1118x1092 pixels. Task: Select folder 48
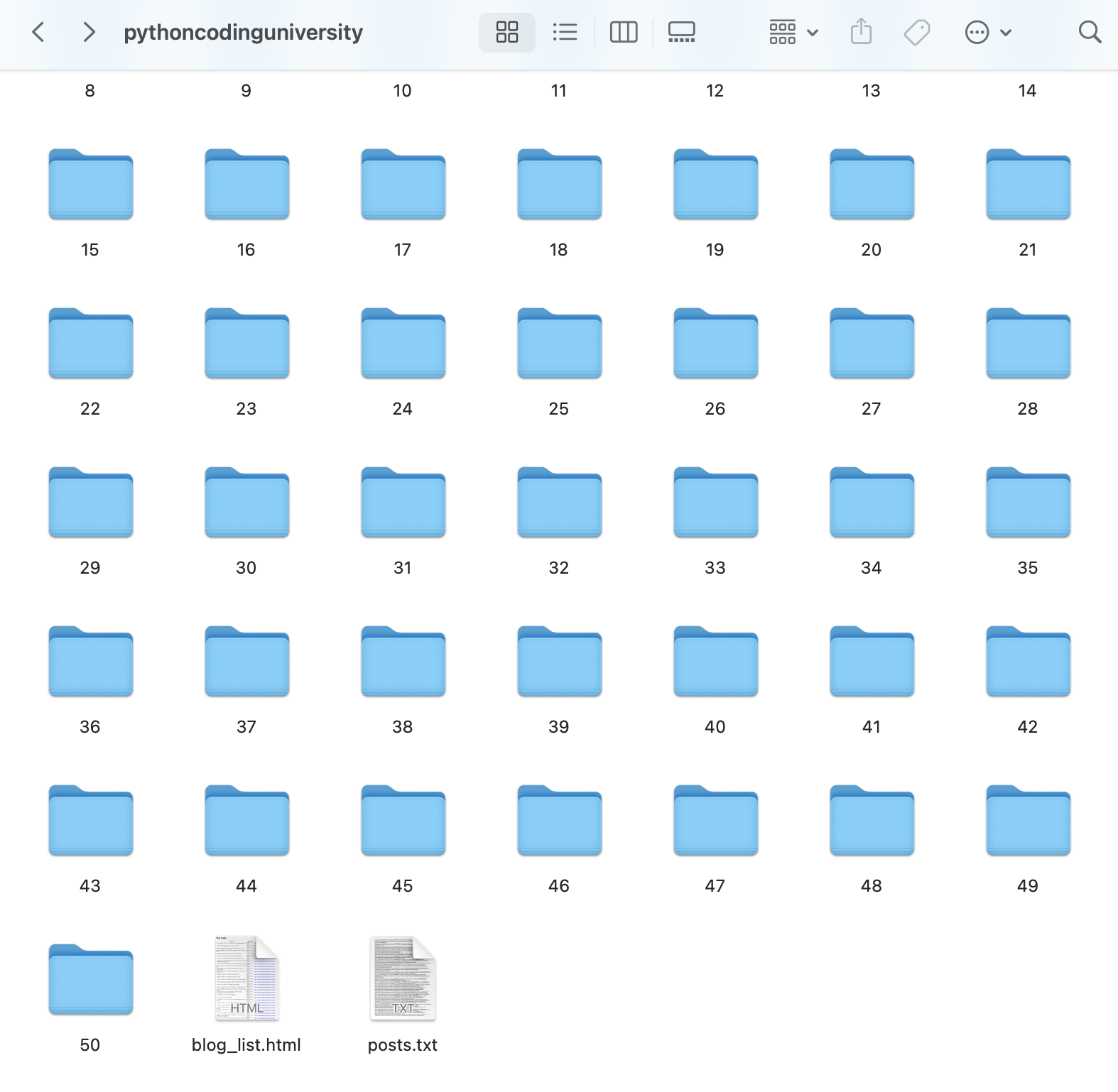pyautogui.click(x=872, y=820)
